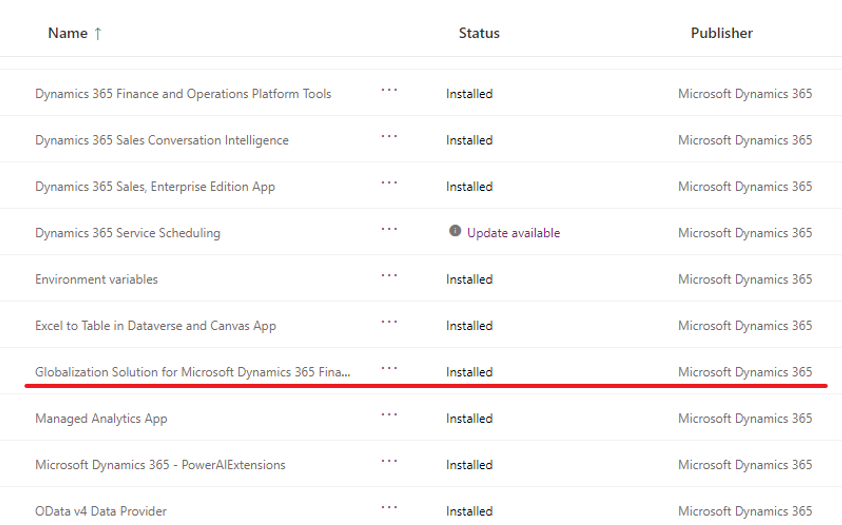The height and width of the screenshot is (525, 842).
Task: Click Installed status for Globalization Solution row
Action: [469, 372]
